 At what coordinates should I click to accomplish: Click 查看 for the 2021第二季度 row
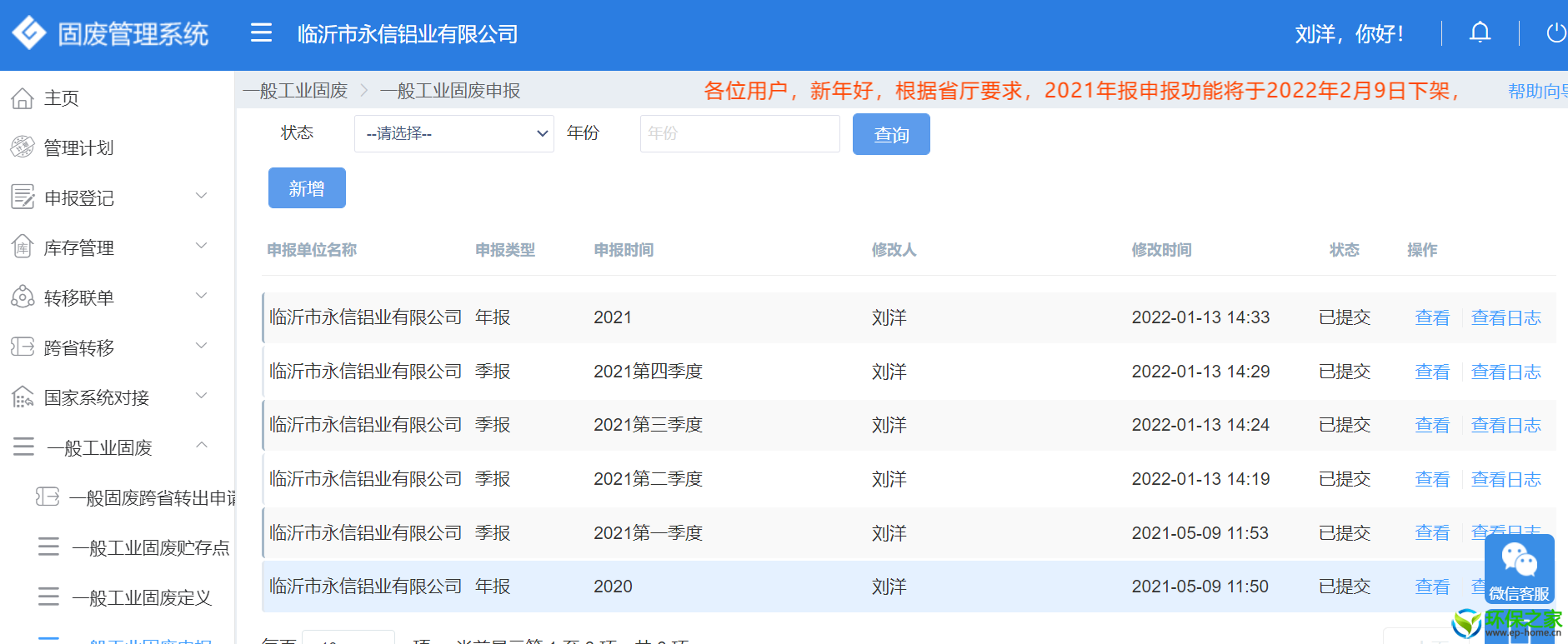1432,479
